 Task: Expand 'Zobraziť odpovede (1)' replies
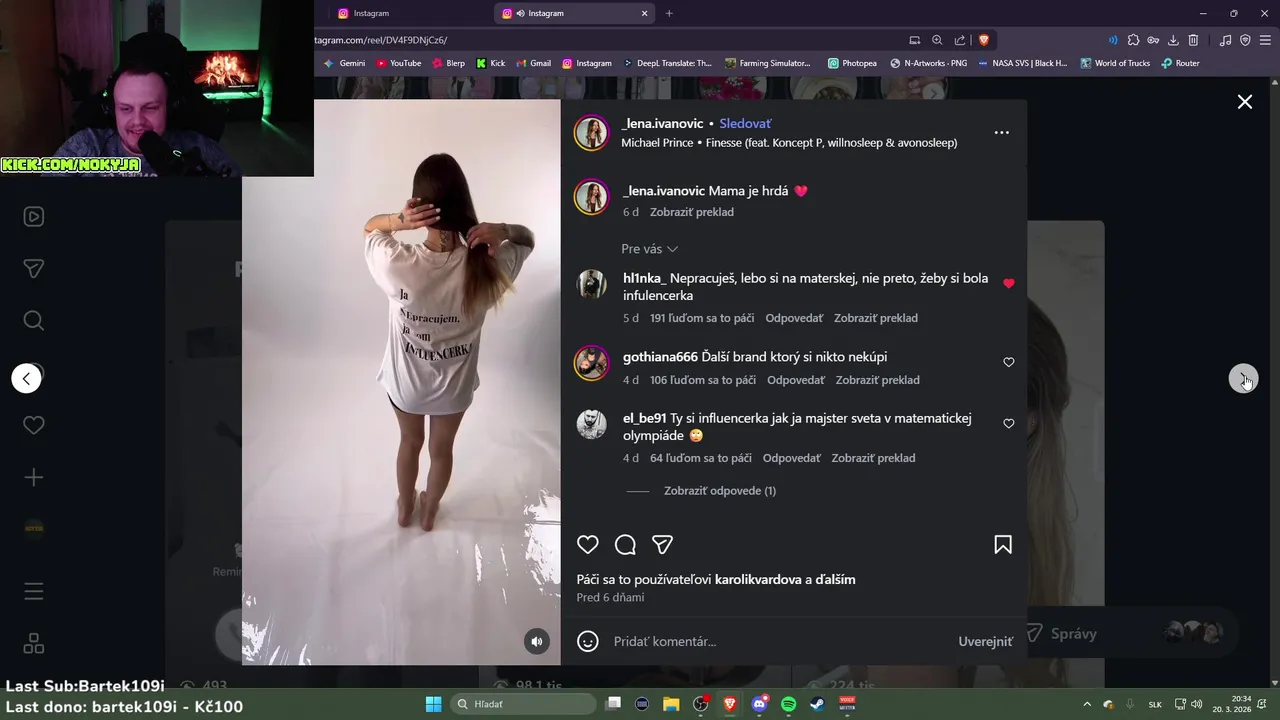point(720,491)
